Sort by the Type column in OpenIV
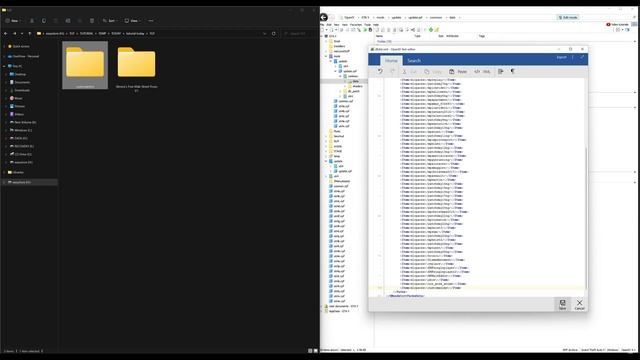This screenshot has width=640, height=360. pyautogui.click(x=418, y=36)
